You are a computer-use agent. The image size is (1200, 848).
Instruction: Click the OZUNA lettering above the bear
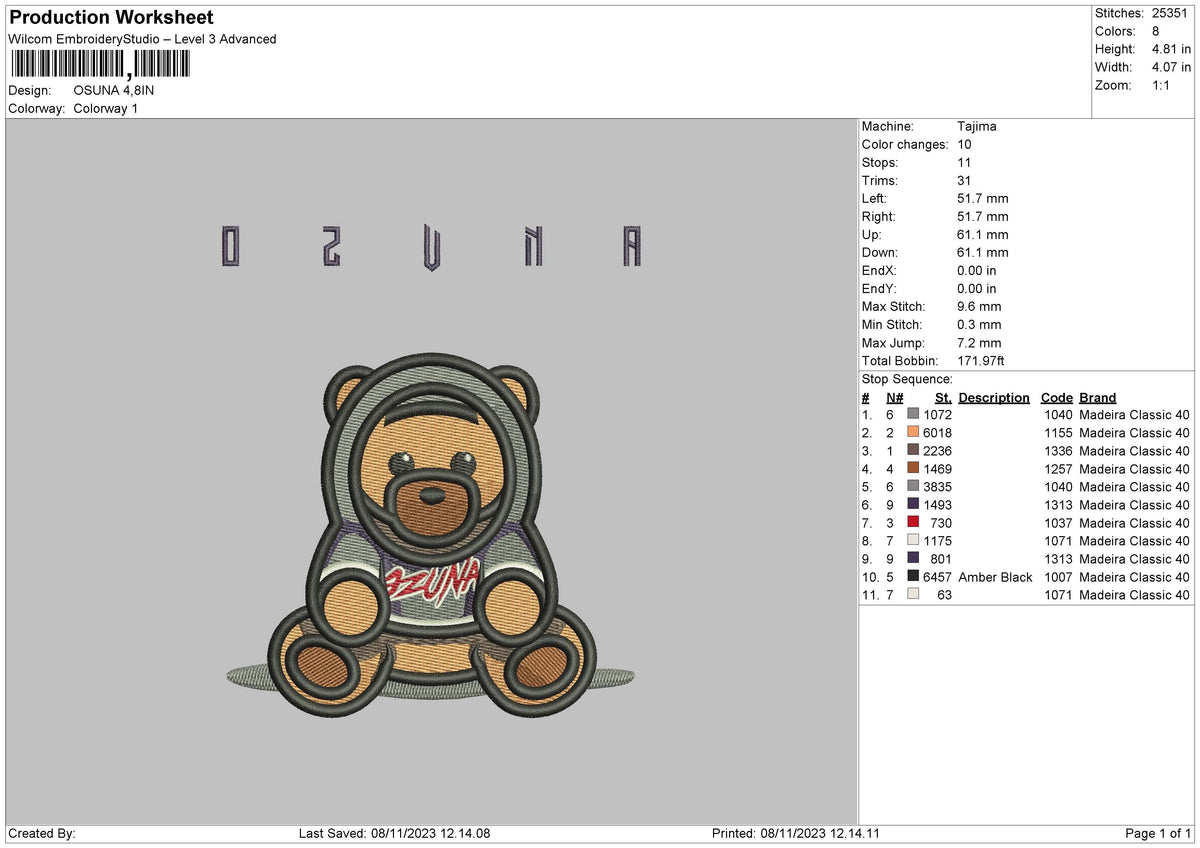[431, 246]
